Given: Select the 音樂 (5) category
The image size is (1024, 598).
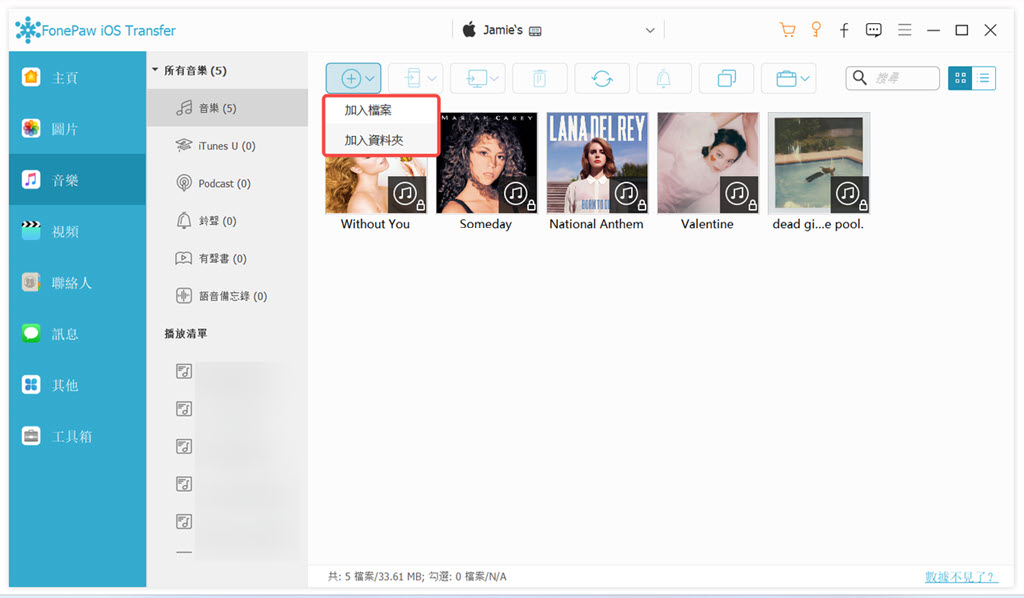Looking at the screenshot, I should coord(227,108).
